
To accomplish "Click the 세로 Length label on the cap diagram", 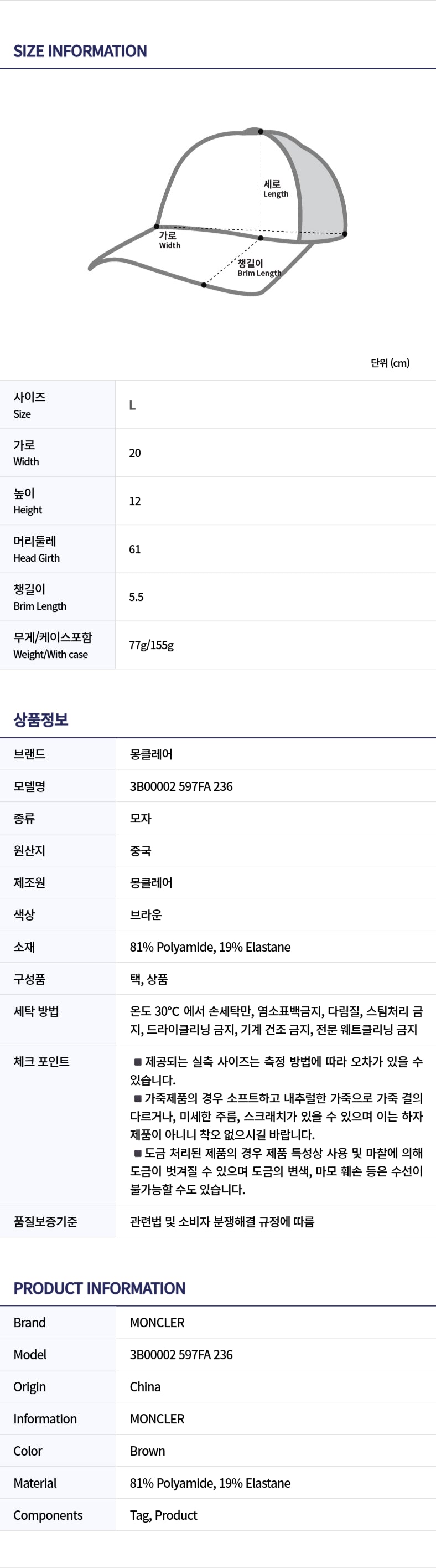I will 276,189.
